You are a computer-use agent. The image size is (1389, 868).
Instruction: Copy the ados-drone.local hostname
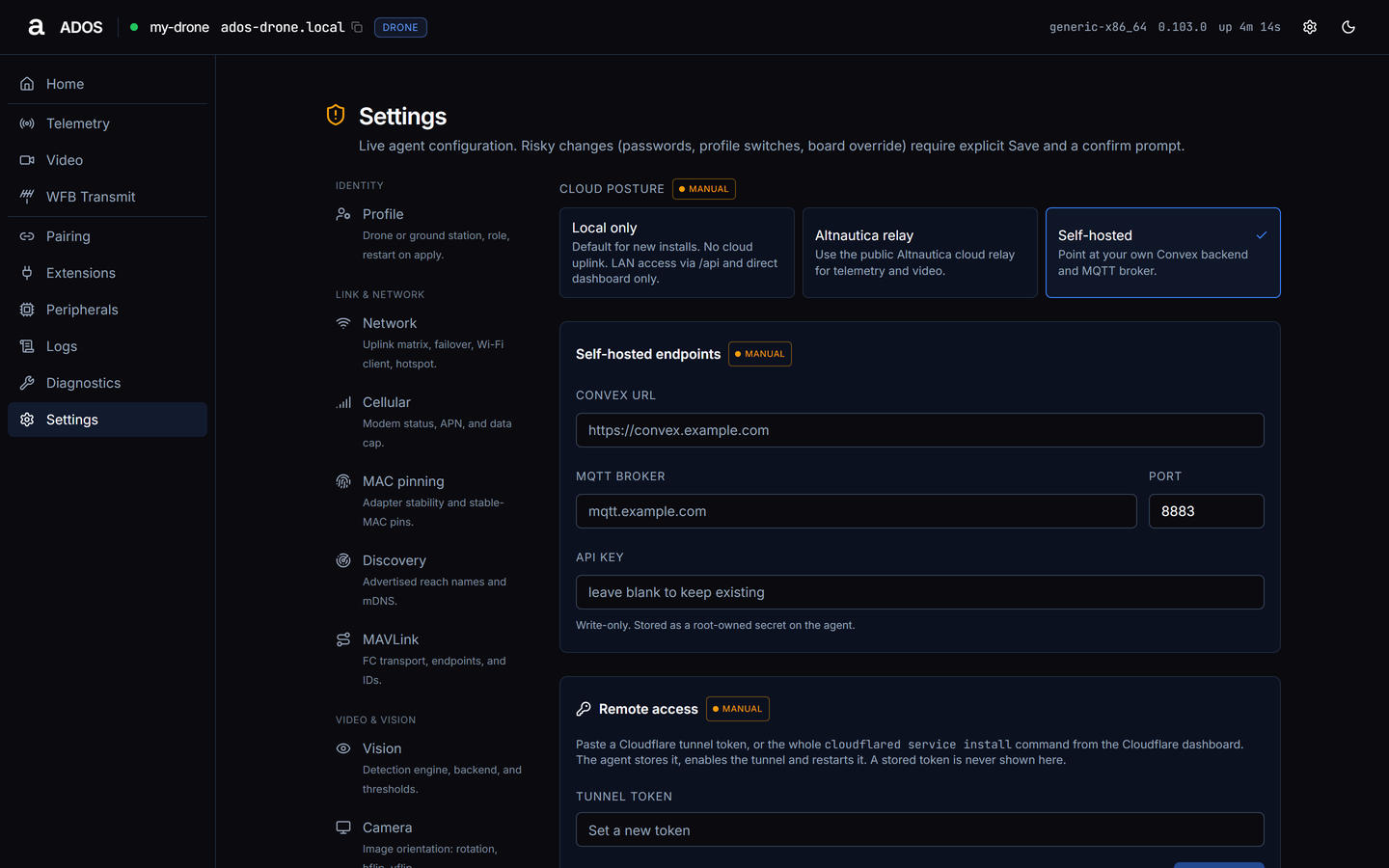tap(357, 27)
